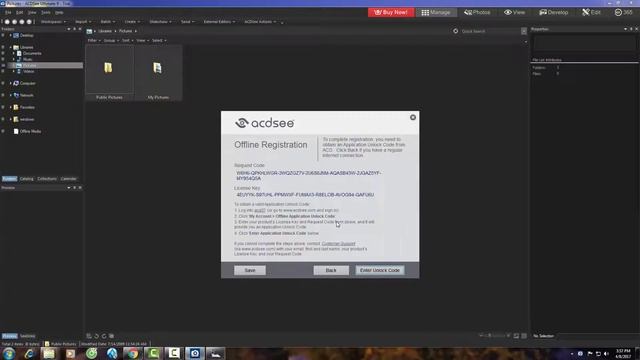
Task: Click the Back button in dialog
Action: 331,270
